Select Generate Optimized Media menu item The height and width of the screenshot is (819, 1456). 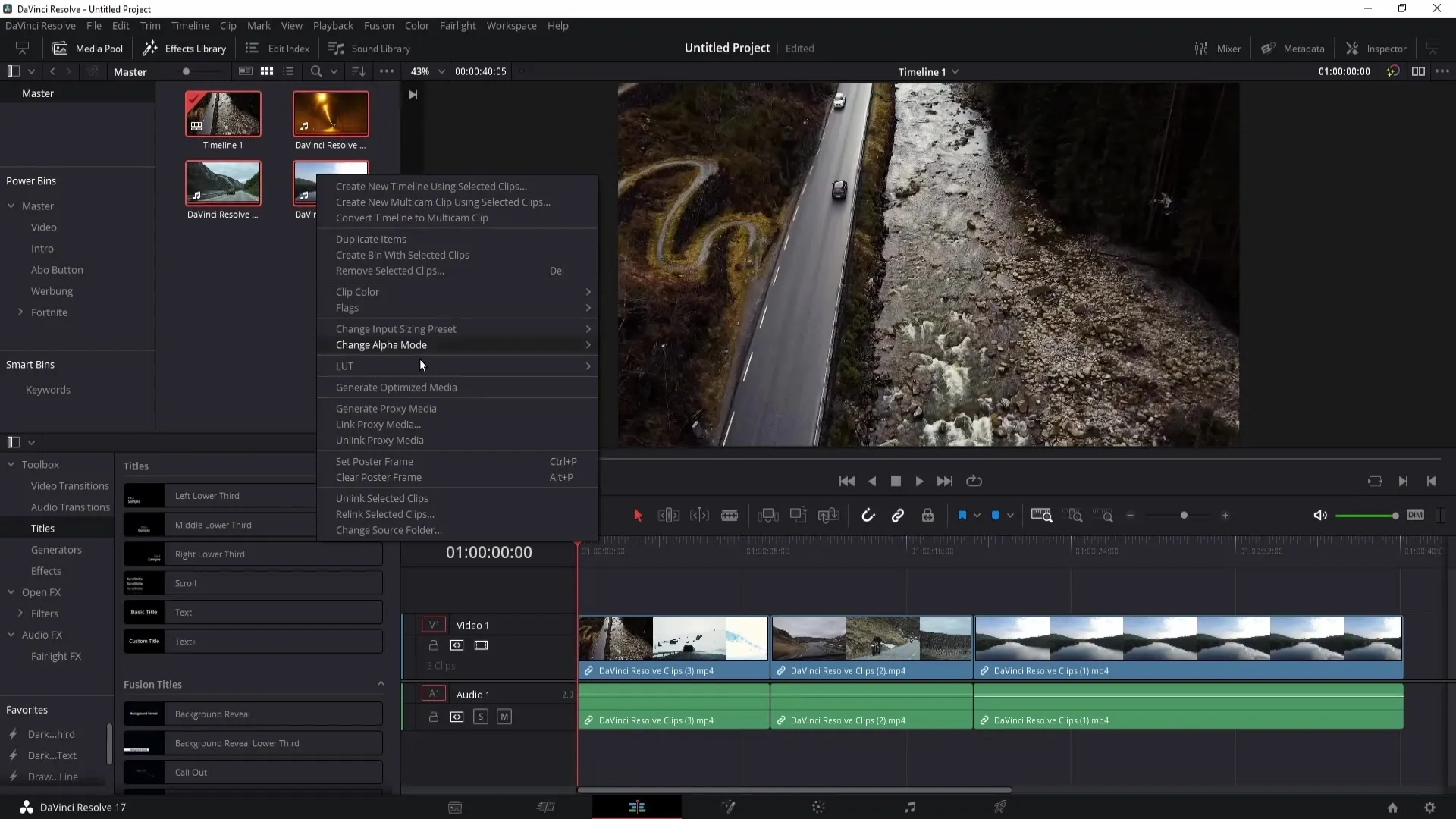(396, 387)
